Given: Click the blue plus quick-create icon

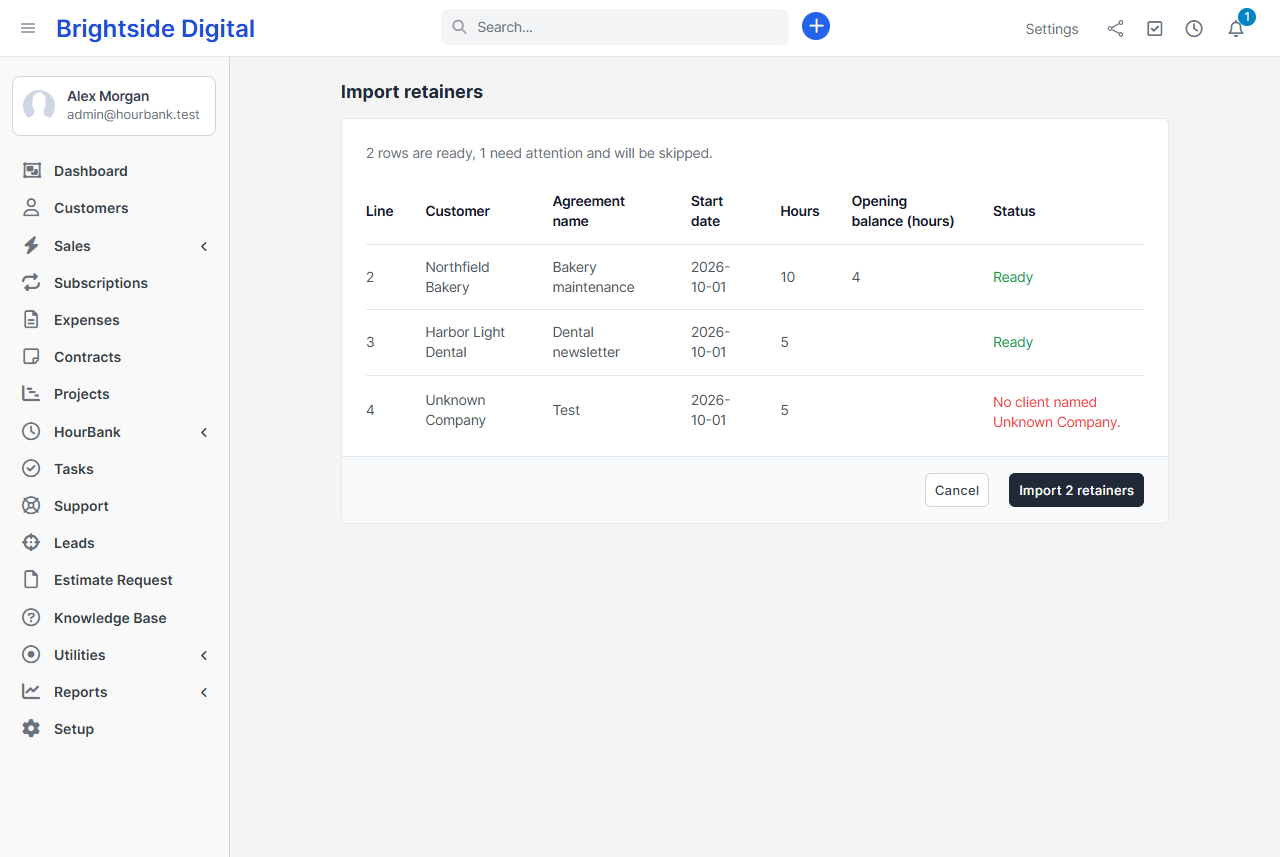Looking at the screenshot, I should click(x=816, y=26).
